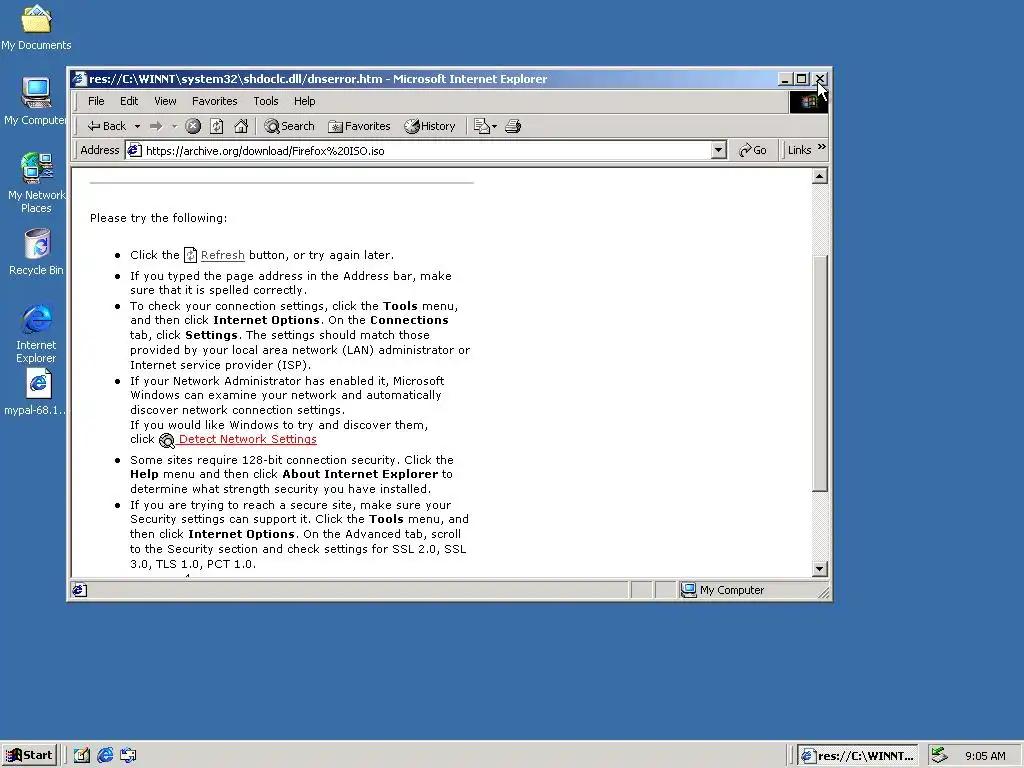Print the page with Print icon
Screen dimensions: 1024x768
click(513, 126)
